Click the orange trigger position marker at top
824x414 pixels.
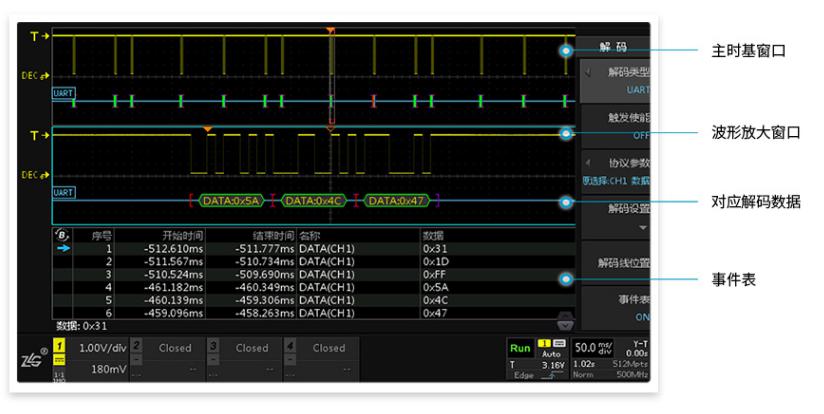[x=330, y=31]
